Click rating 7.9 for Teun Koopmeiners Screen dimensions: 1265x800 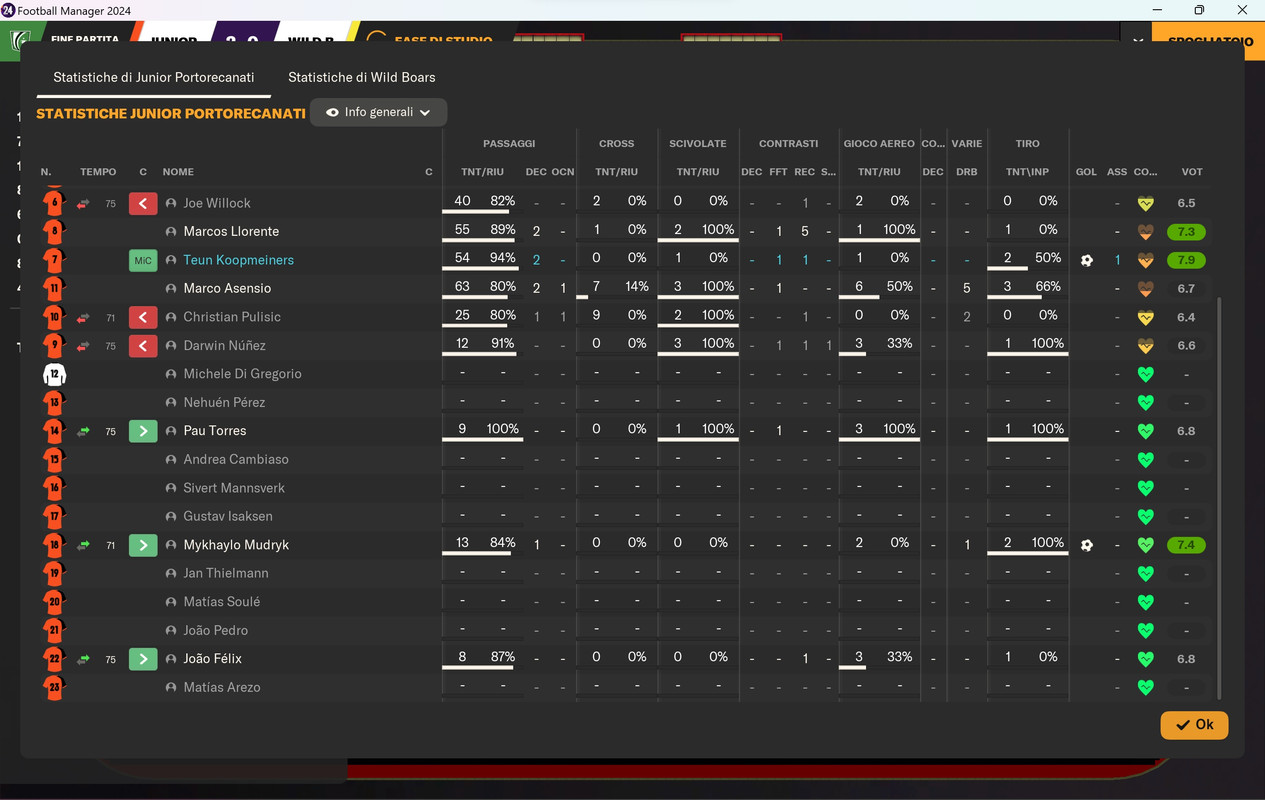1186,260
